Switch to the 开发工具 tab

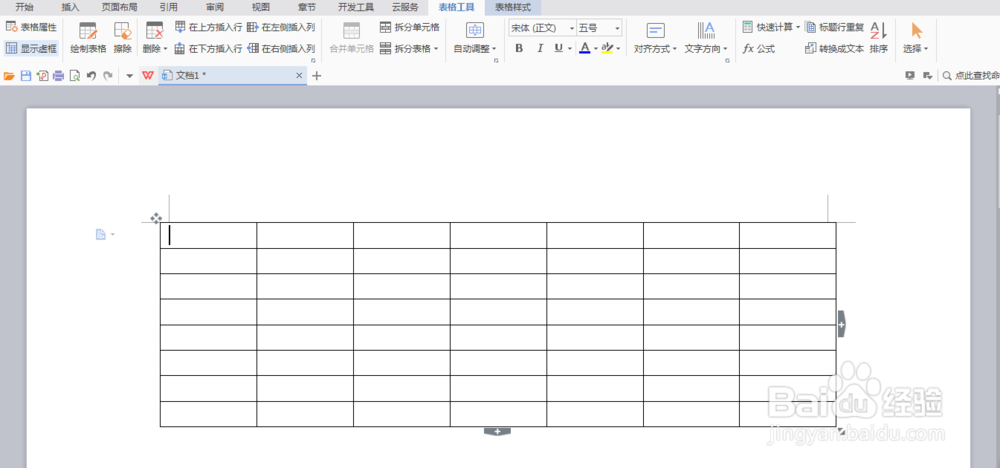356,8
